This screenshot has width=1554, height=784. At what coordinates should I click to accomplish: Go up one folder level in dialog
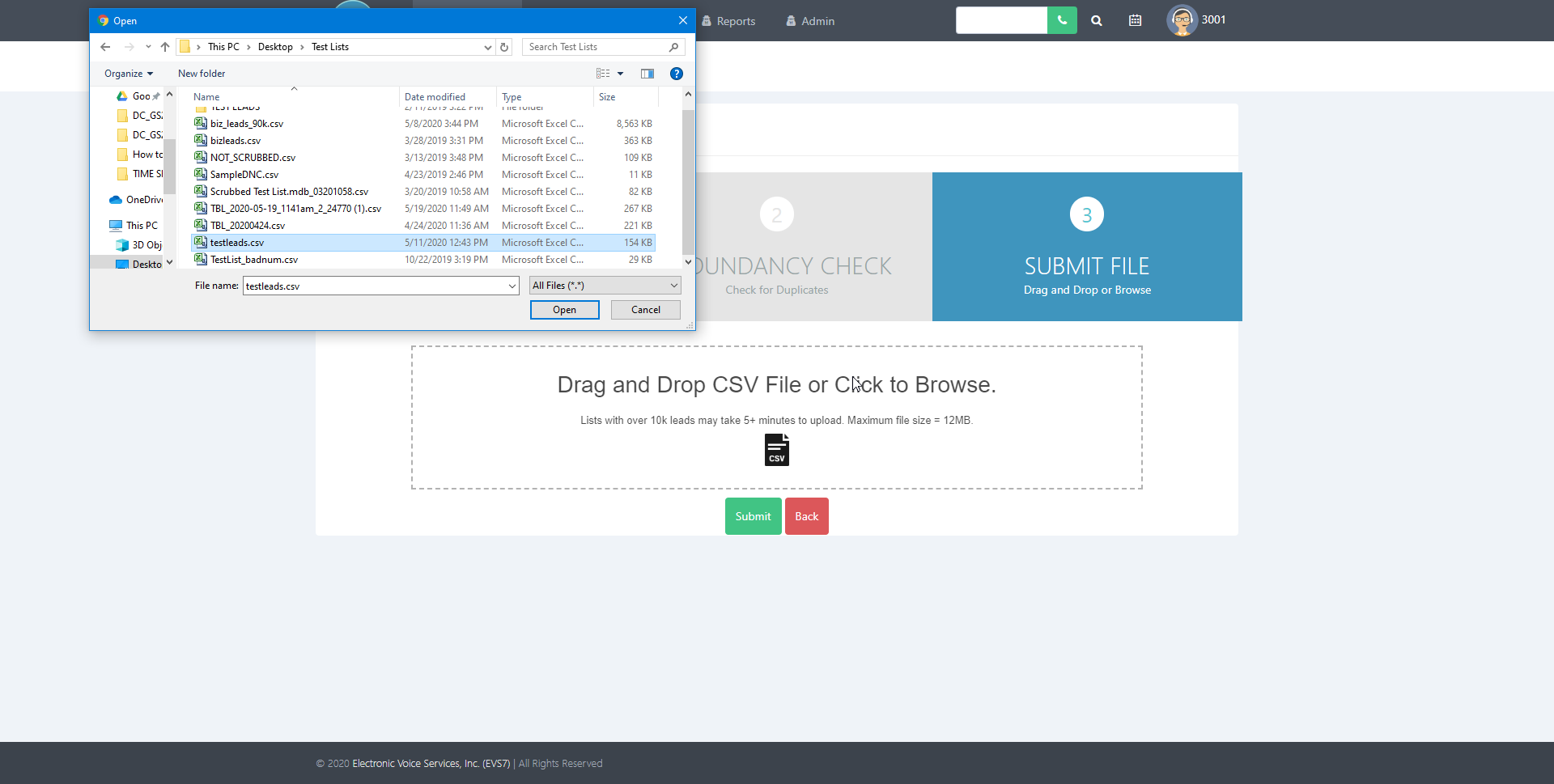point(165,47)
